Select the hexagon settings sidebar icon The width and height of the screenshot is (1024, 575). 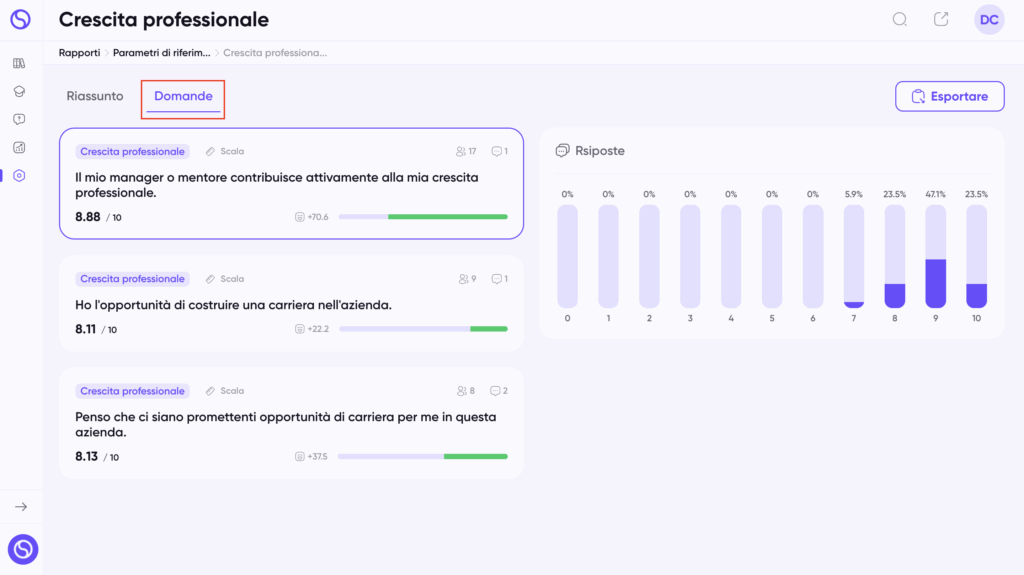[x=19, y=176]
